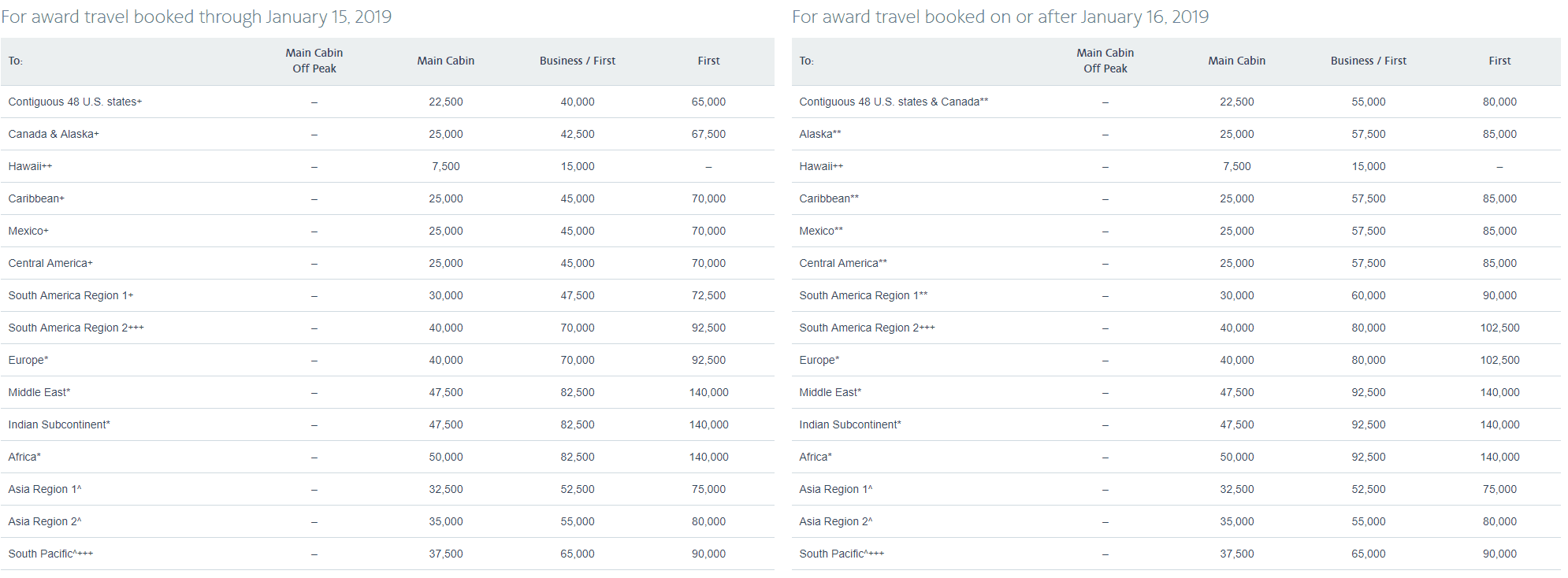Click the 'Alaska**' destination label
The width and height of the screenshot is (1568, 578).
pos(820,134)
